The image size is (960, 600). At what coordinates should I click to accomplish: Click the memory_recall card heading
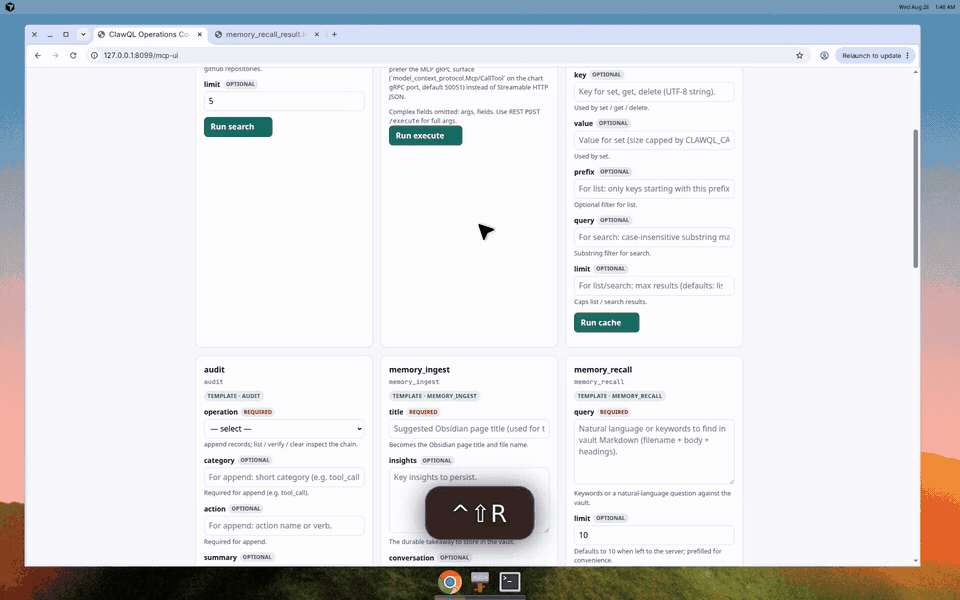click(602, 369)
